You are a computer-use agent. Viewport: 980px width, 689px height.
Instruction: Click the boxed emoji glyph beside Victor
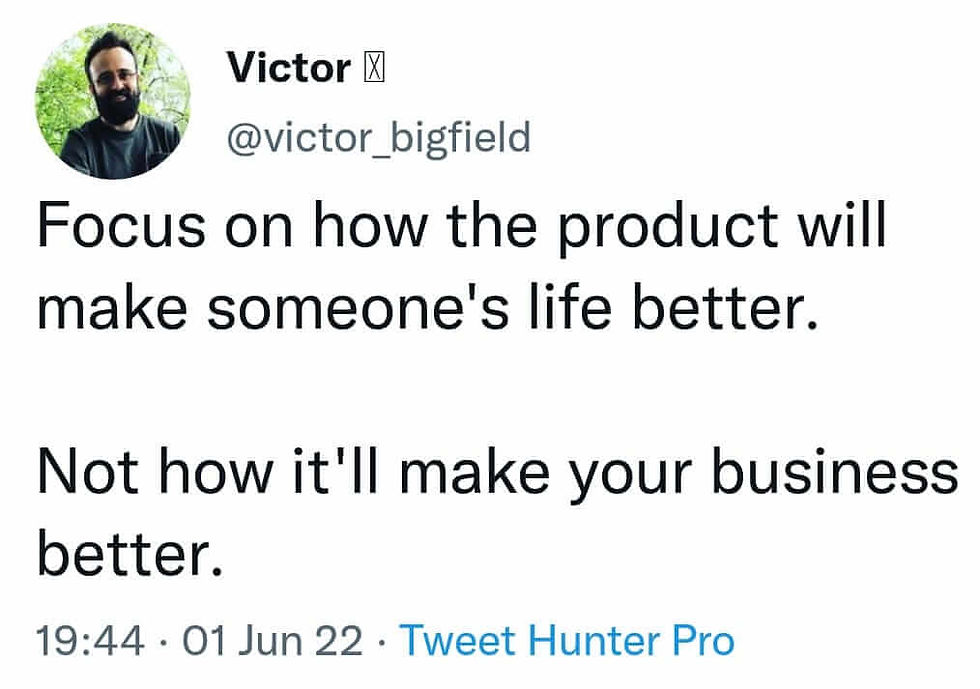(x=373, y=68)
